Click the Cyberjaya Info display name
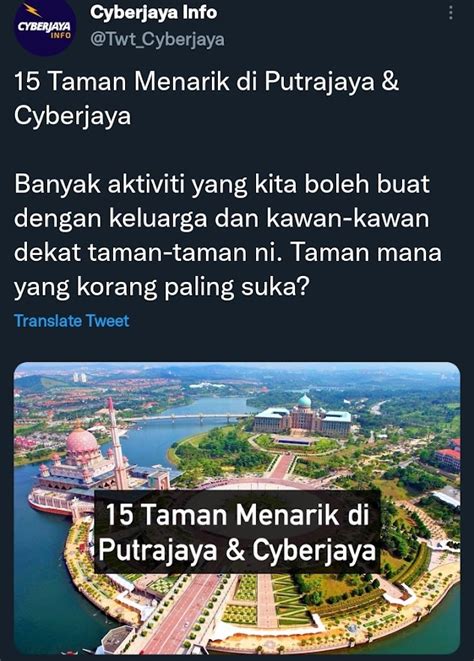The image size is (474, 661). coord(154,13)
